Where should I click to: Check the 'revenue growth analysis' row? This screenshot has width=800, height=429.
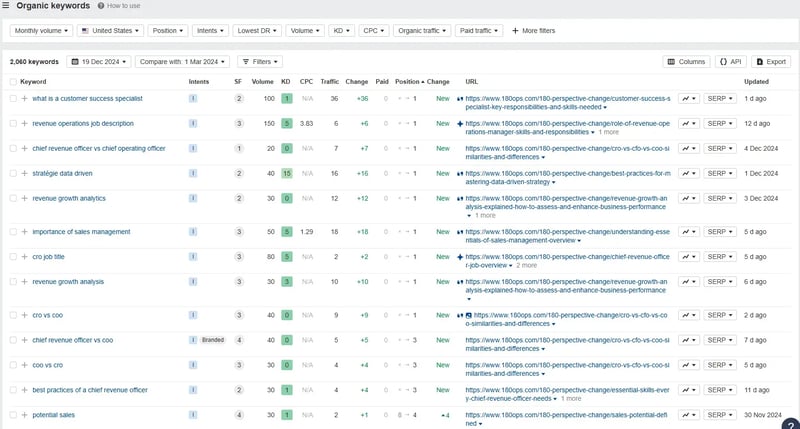click(13, 282)
